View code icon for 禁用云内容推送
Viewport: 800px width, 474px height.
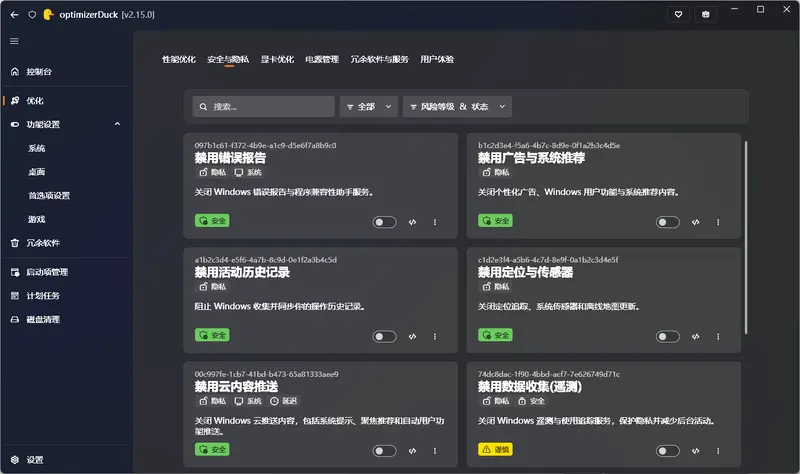point(412,451)
